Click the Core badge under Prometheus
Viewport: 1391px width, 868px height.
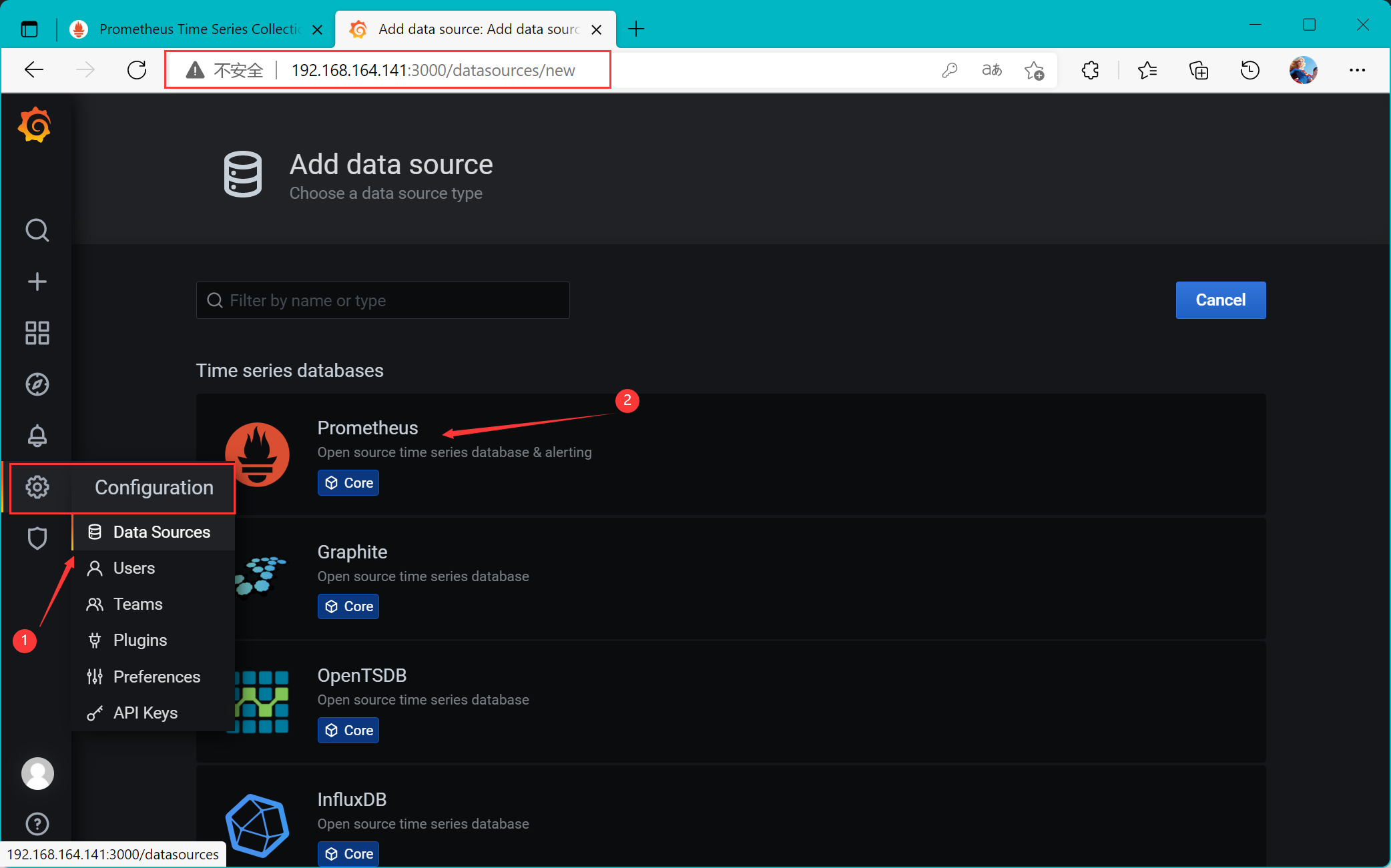[348, 483]
